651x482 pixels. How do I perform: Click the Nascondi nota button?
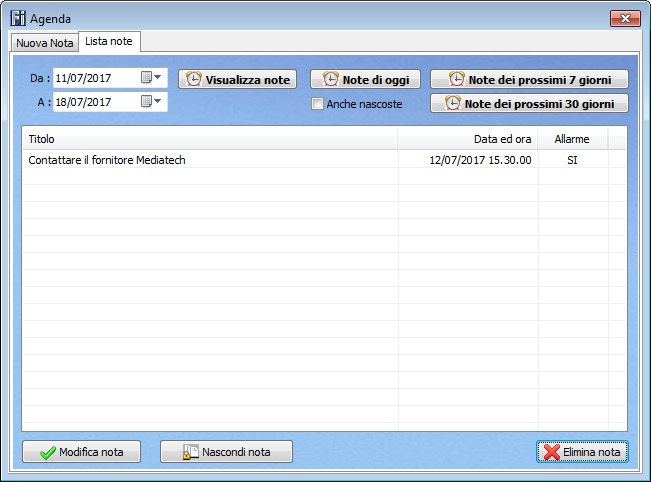(226, 452)
